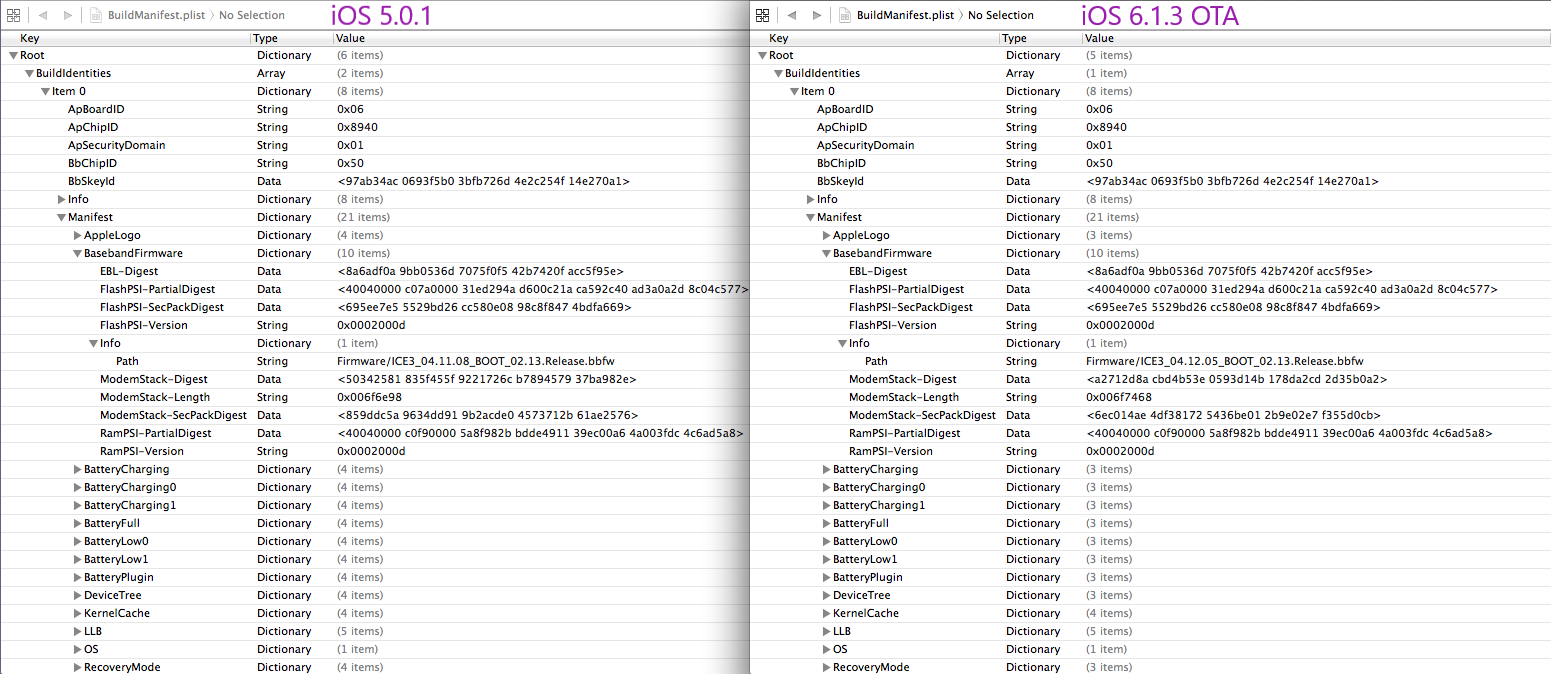The height and width of the screenshot is (674, 1551).
Task: Expand LLB dictionary in the left pane
Action: [77, 631]
